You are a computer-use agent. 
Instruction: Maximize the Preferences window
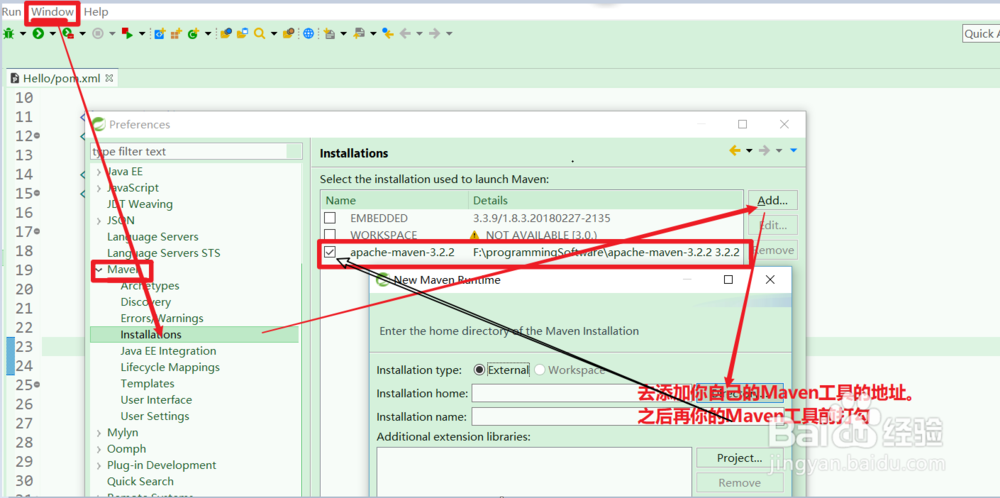coord(742,124)
